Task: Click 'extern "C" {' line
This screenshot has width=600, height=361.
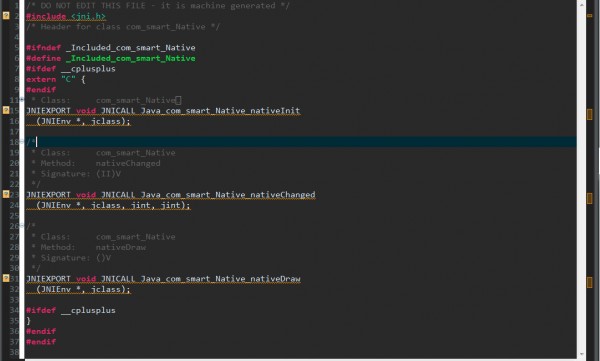Action: pos(56,79)
